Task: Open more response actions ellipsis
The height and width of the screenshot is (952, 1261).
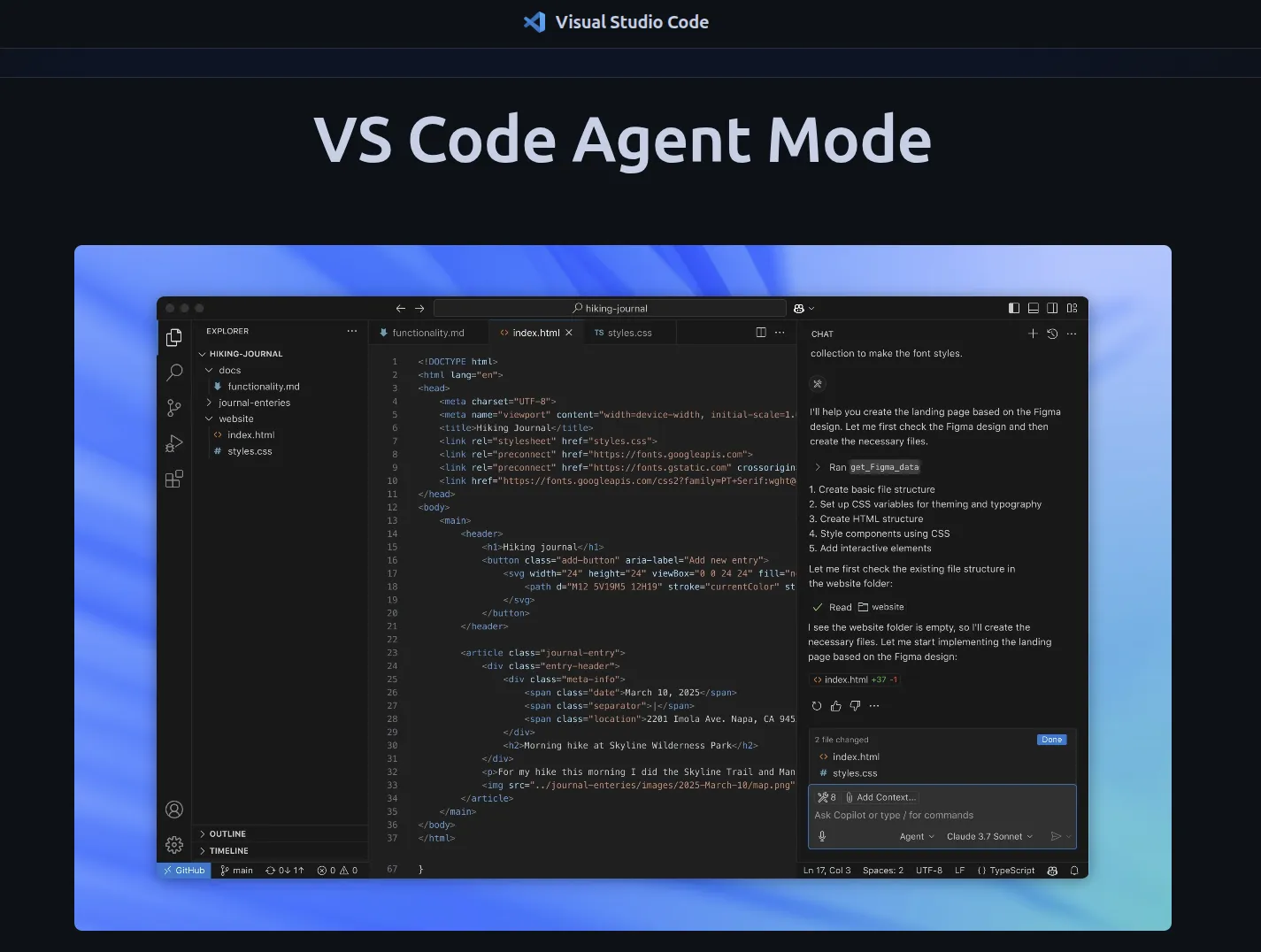Action: click(874, 706)
